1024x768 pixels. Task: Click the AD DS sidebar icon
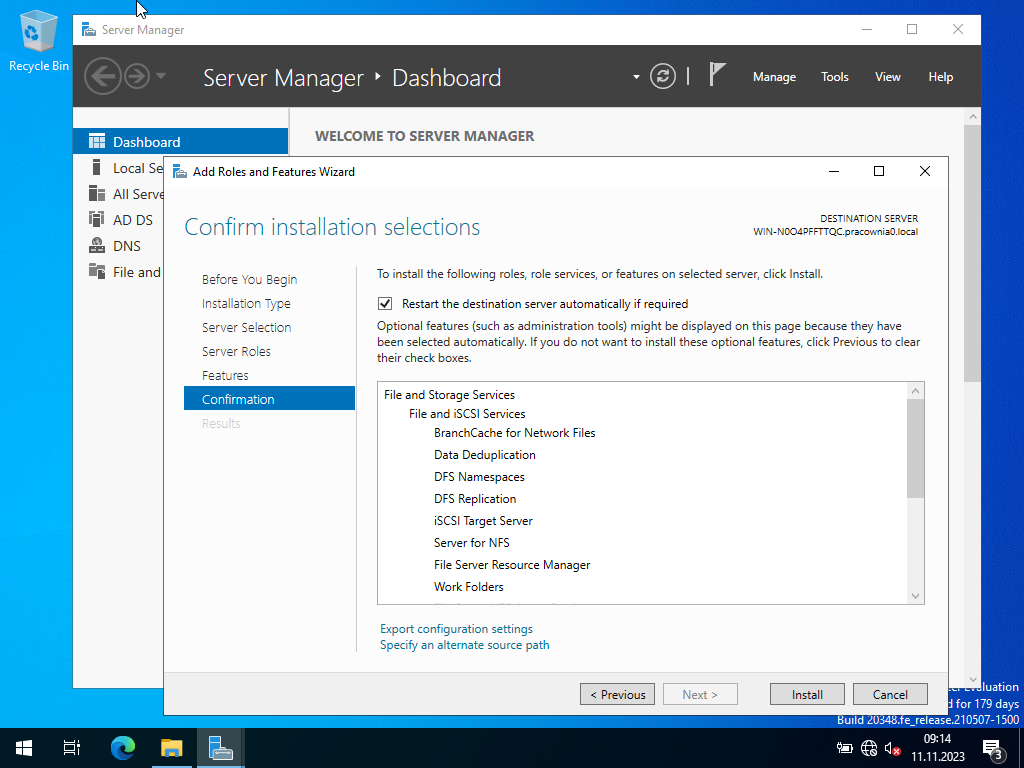[97, 220]
